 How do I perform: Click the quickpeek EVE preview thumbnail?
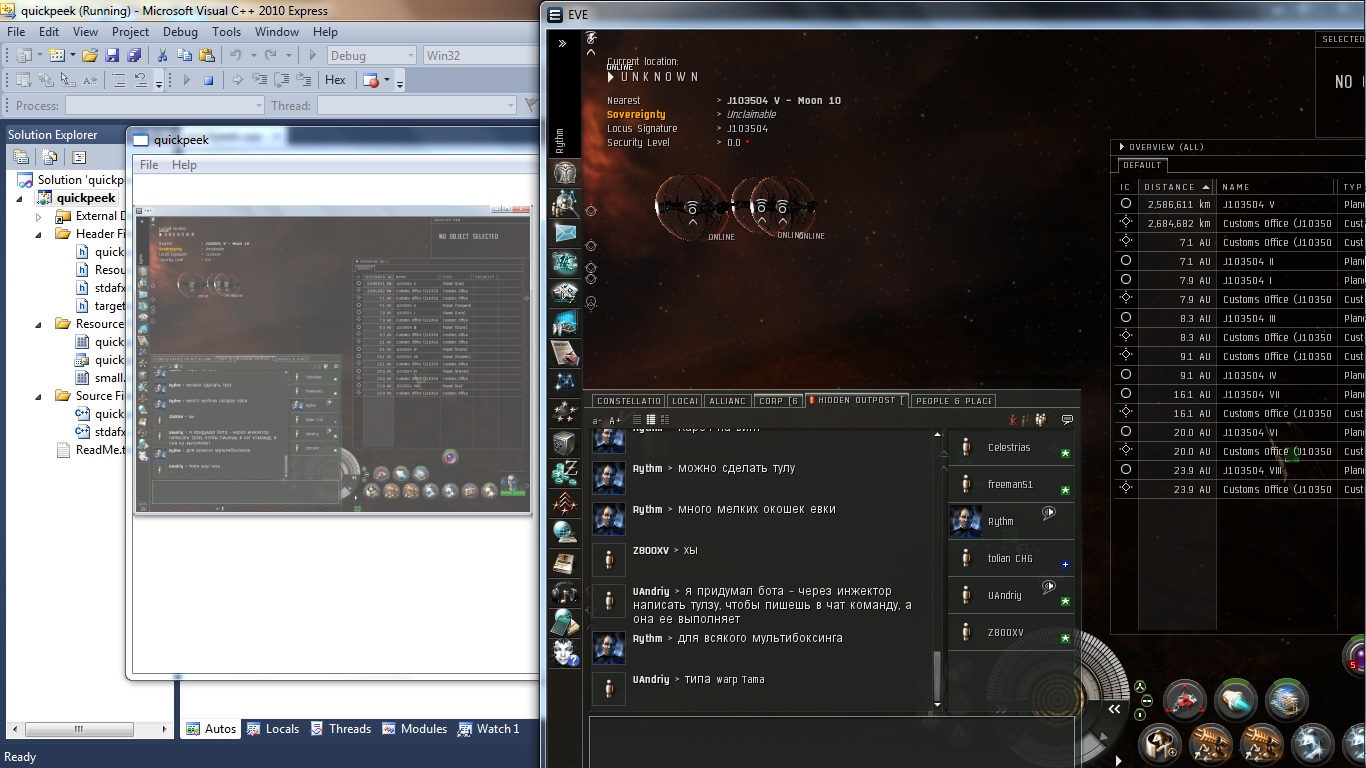[332, 359]
